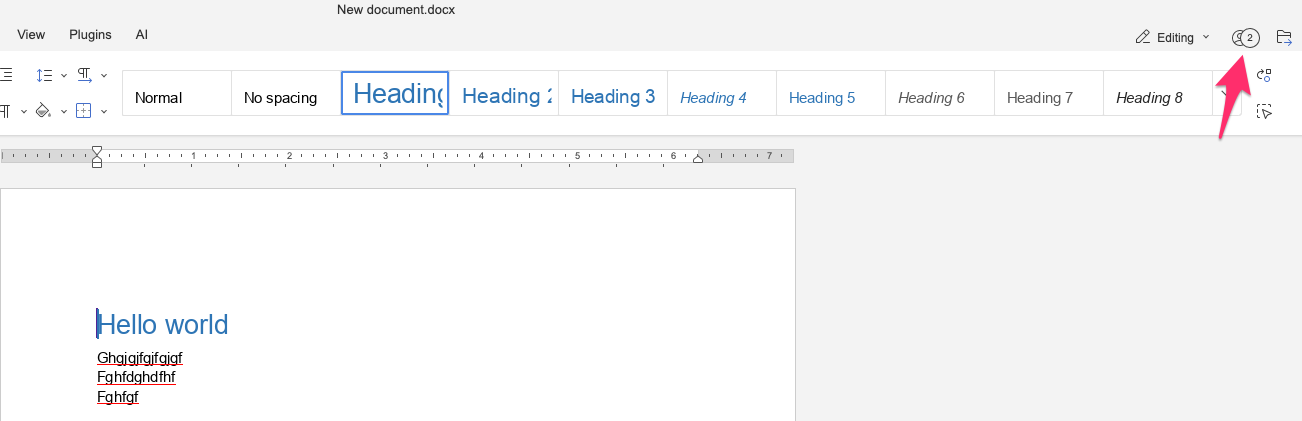Screen dimensions: 1302x421
Task: Expand the line spacing dropdown arrow
Action: click(64, 76)
